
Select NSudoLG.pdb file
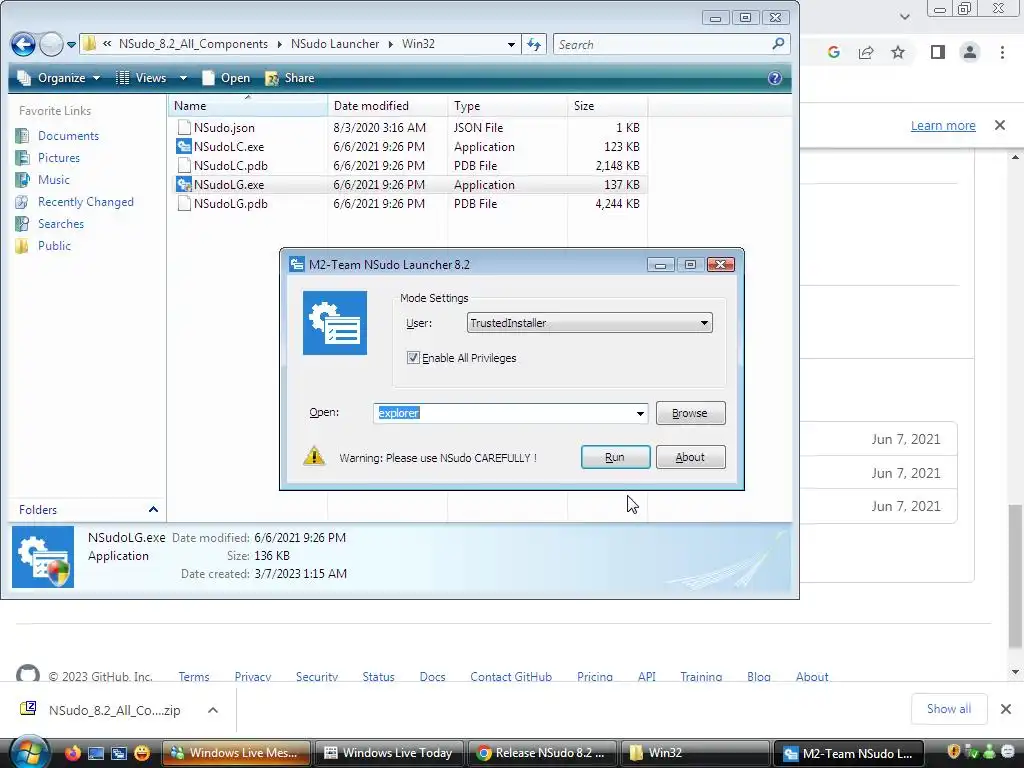click(231, 204)
